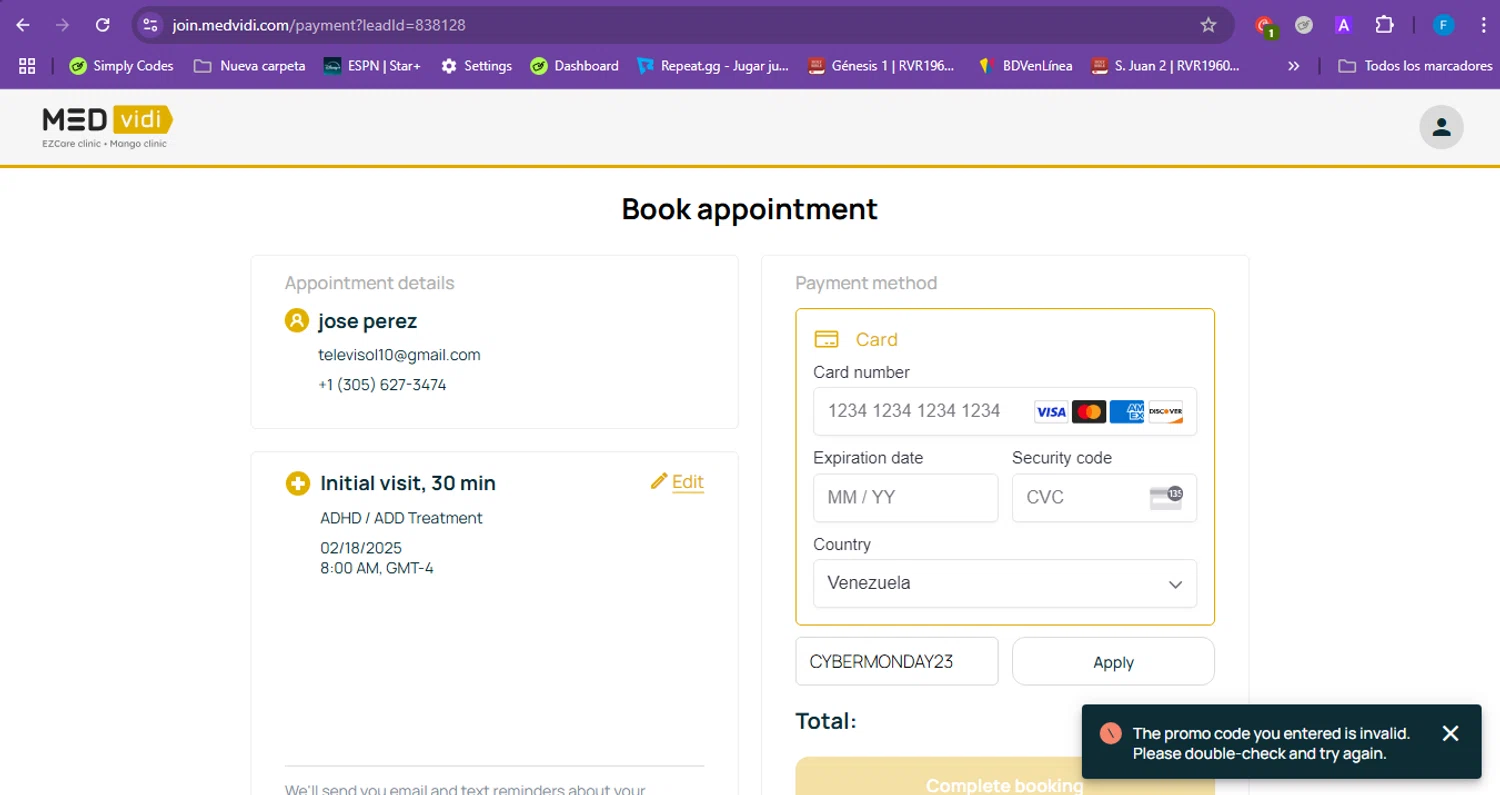1500x795 pixels.
Task: Open the Extensions puzzle menu
Action: (1384, 25)
